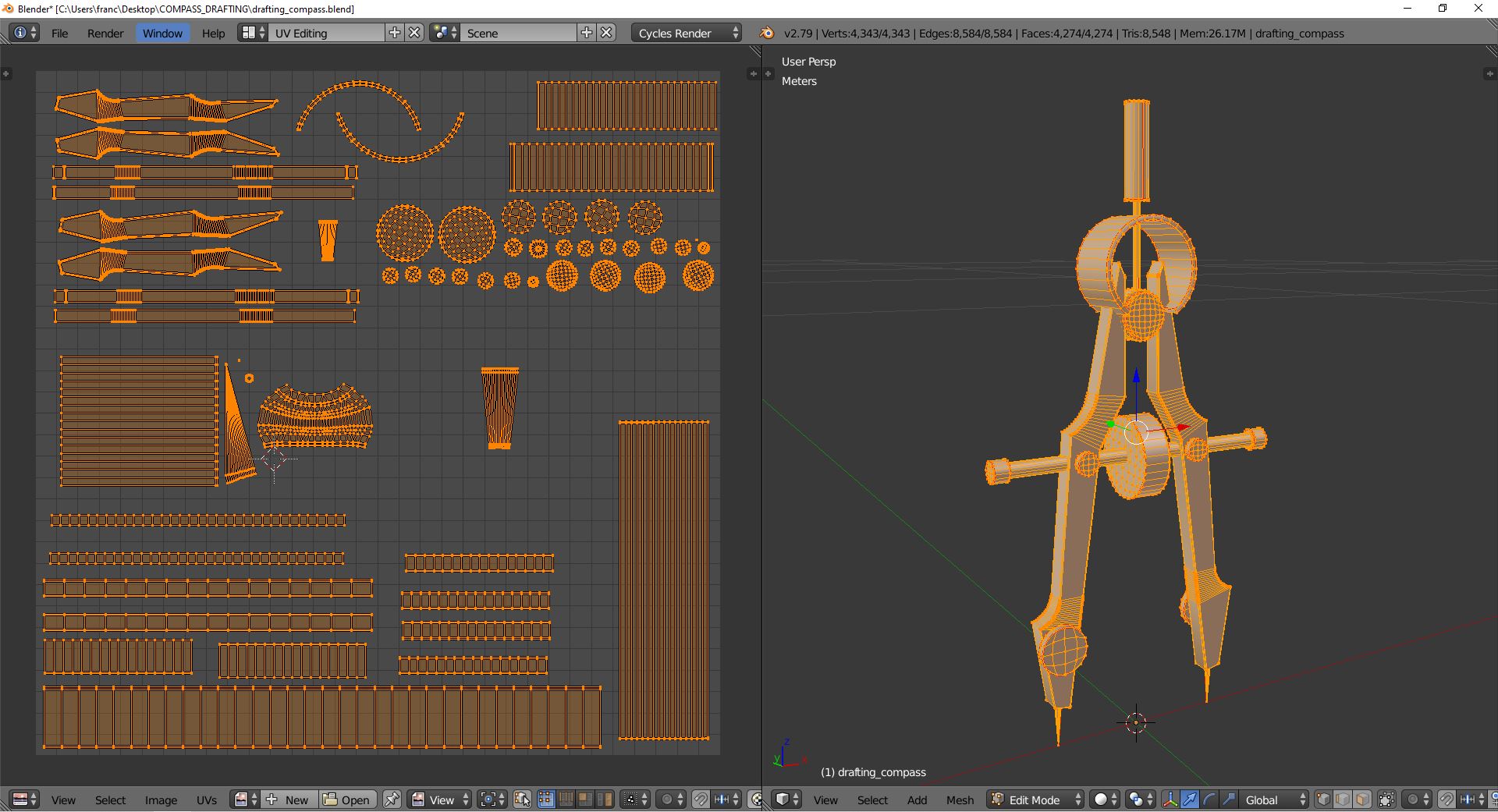The width and height of the screenshot is (1498, 812).
Task: Click the add new scene plus icon
Action: click(587, 33)
